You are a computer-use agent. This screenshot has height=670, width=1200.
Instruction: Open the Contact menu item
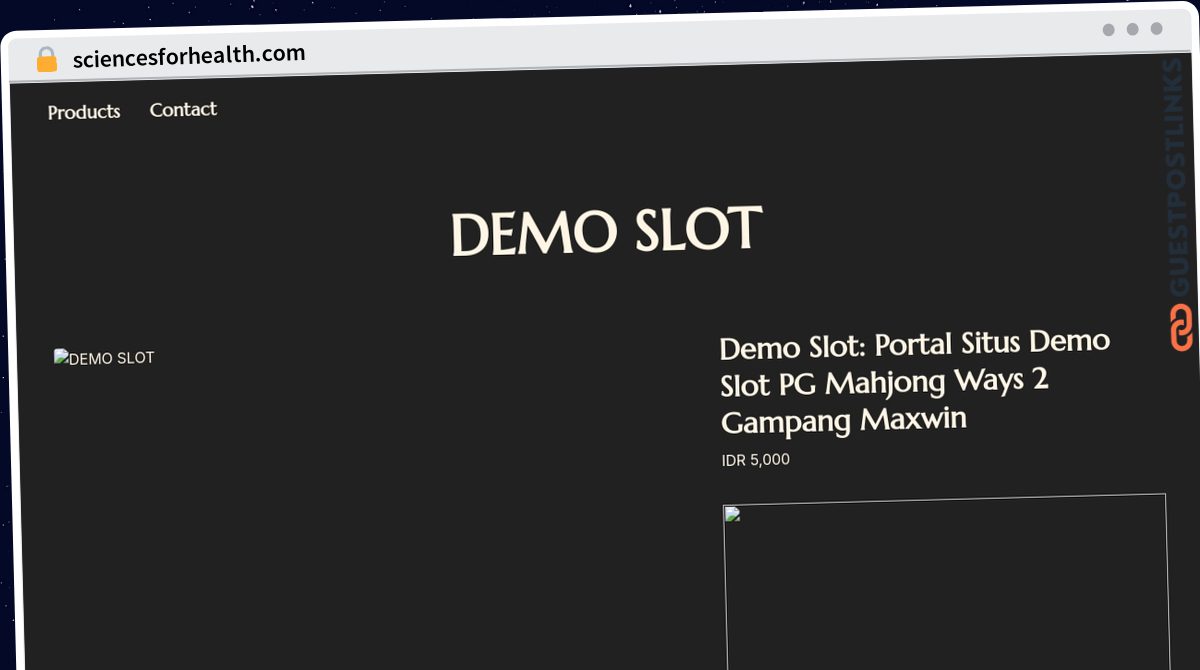click(x=183, y=110)
